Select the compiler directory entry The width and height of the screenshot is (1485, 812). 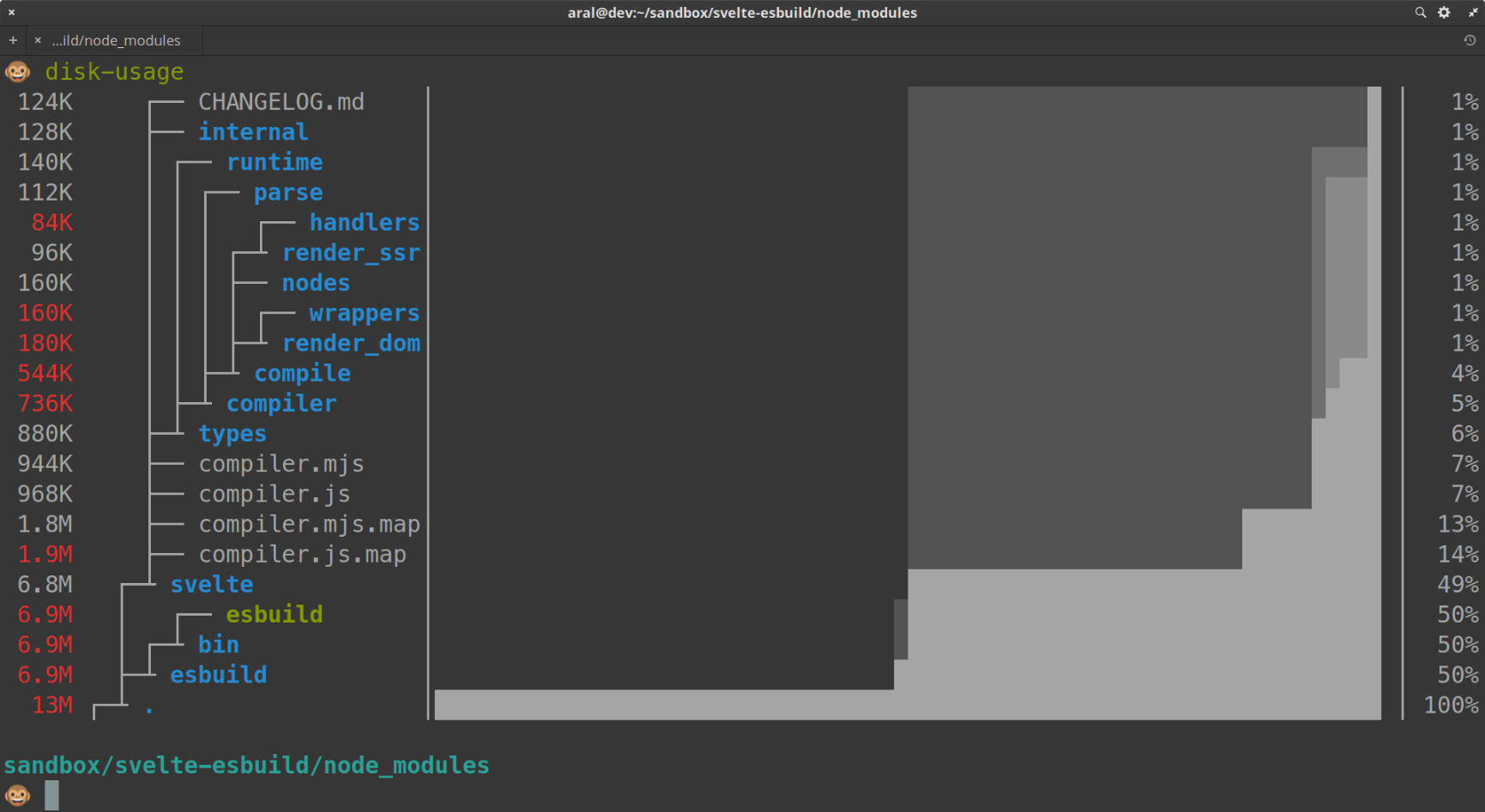click(x=281, y=403)
